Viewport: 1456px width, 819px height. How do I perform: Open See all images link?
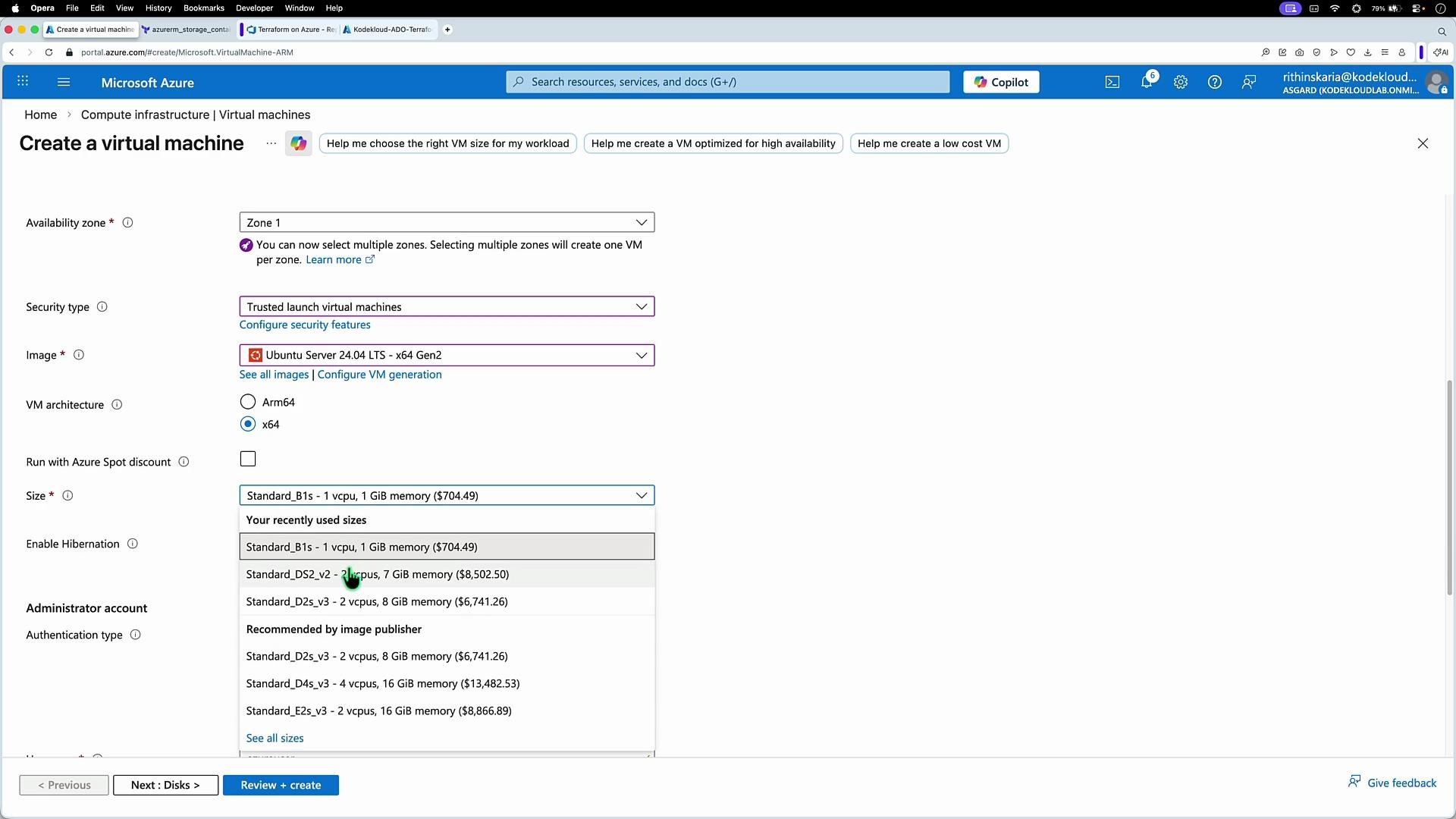tap(274, 375)
